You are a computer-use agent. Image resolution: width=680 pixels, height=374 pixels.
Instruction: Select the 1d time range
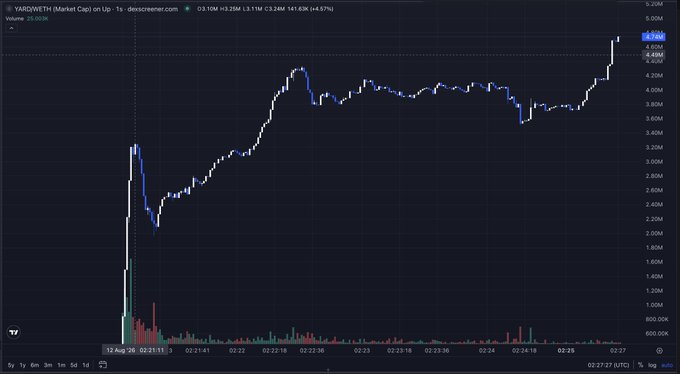pyautogui.click(x=86, y=365)
